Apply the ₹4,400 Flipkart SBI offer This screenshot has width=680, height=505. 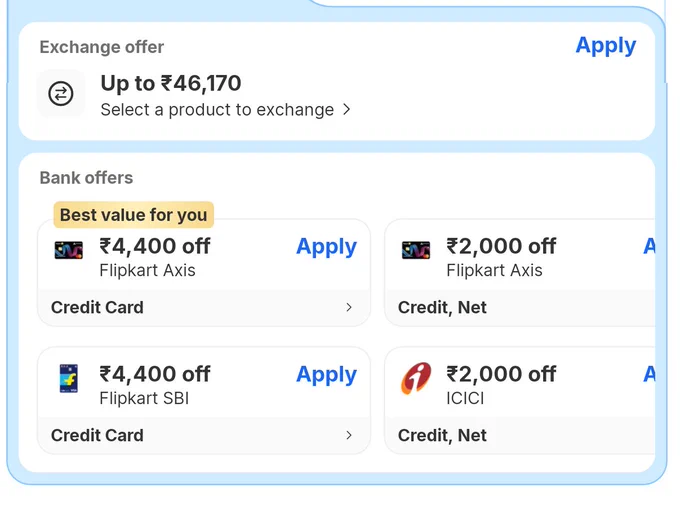pyautogui.click(x=326, y=375)
